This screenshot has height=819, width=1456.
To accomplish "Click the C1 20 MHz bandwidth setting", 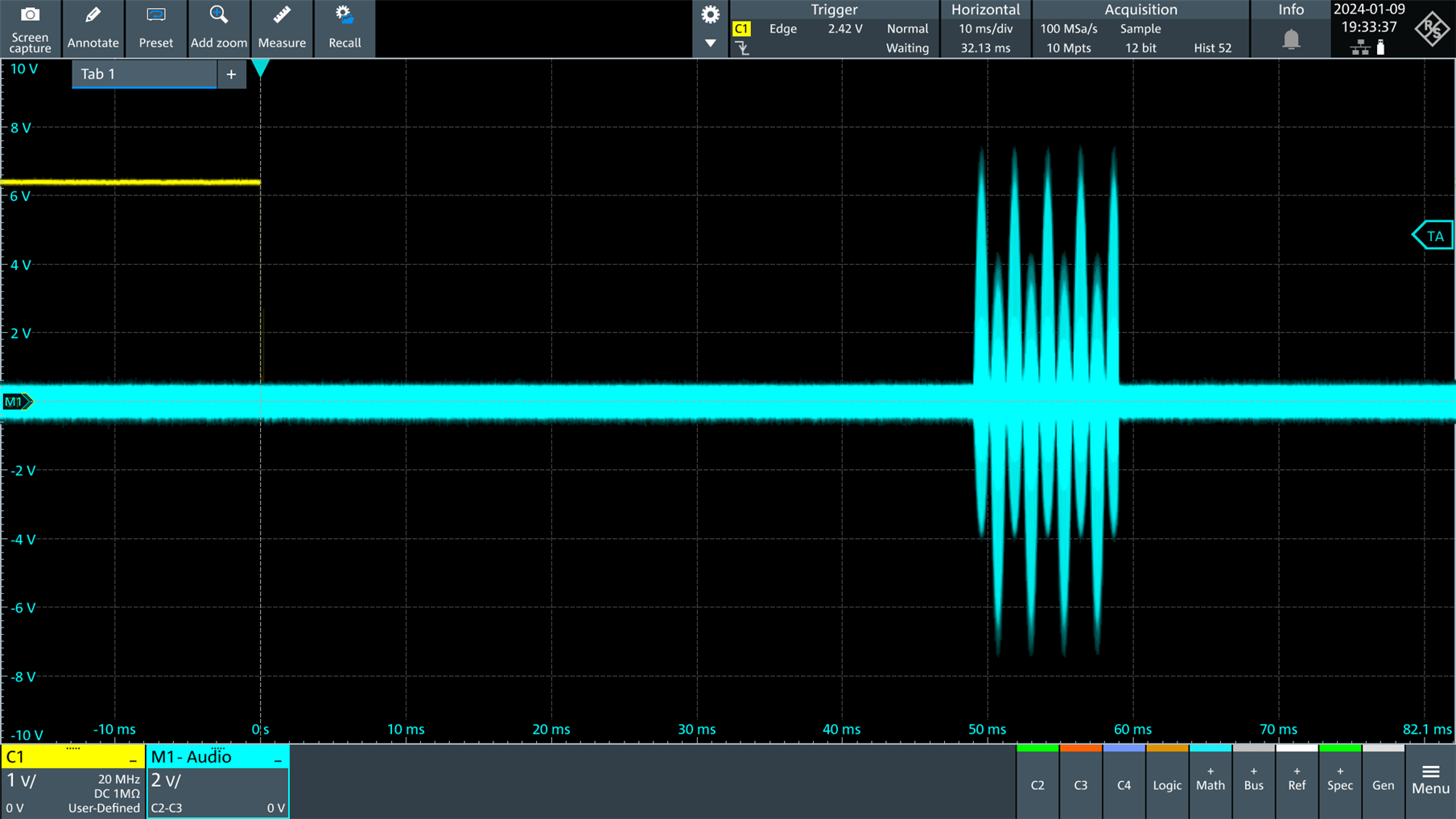I will (118, 779).
